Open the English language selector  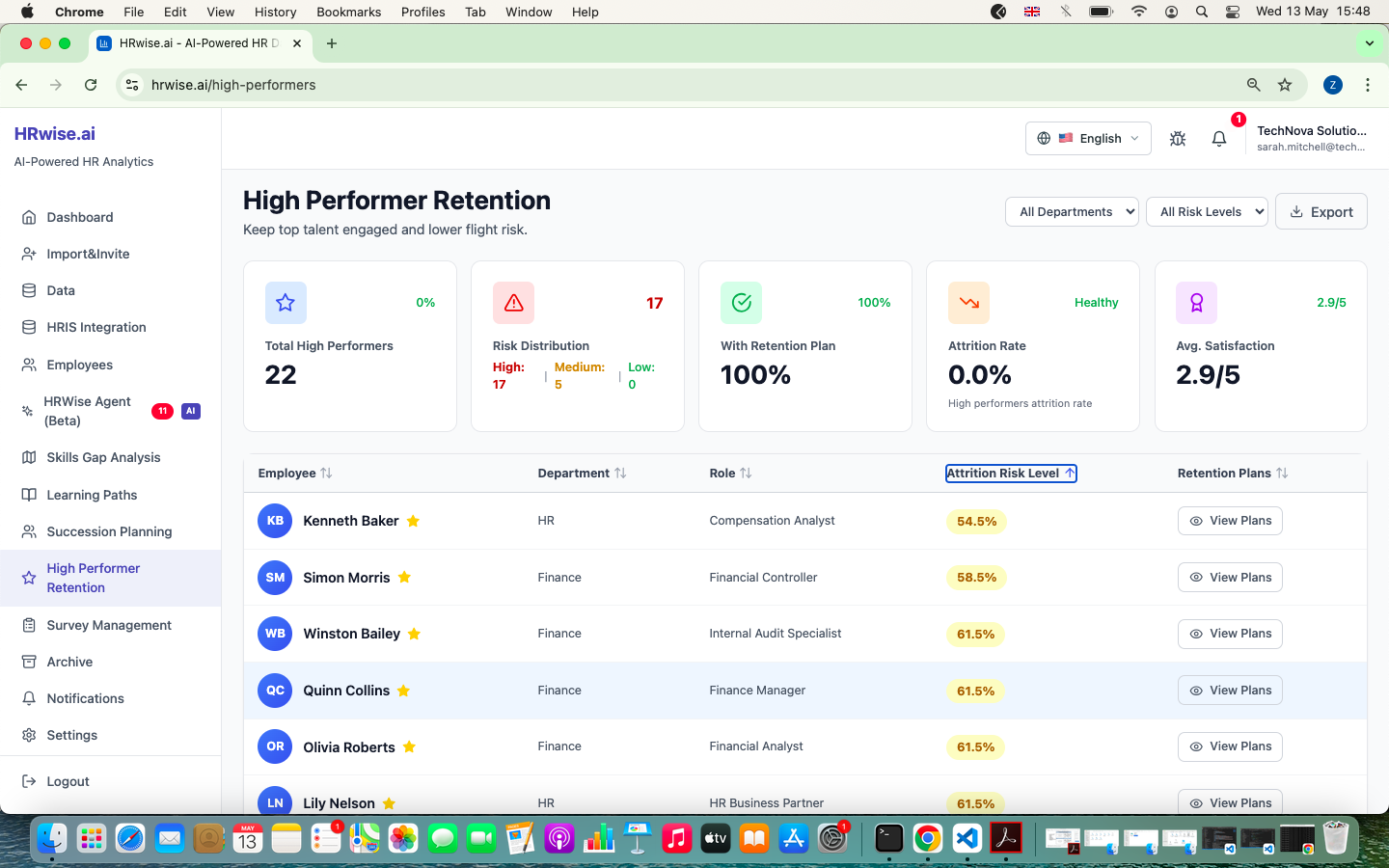[x=1088, y=139]
